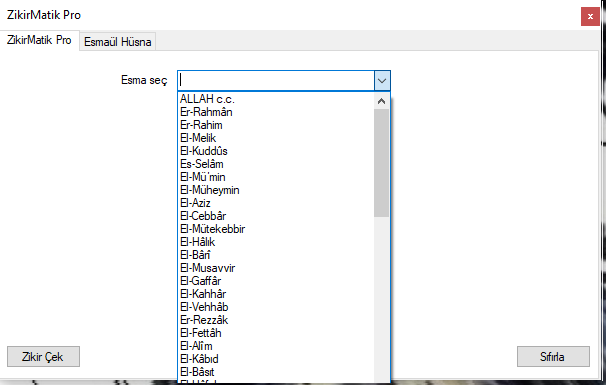Select El-Musavvir from the list

(276, 268)
